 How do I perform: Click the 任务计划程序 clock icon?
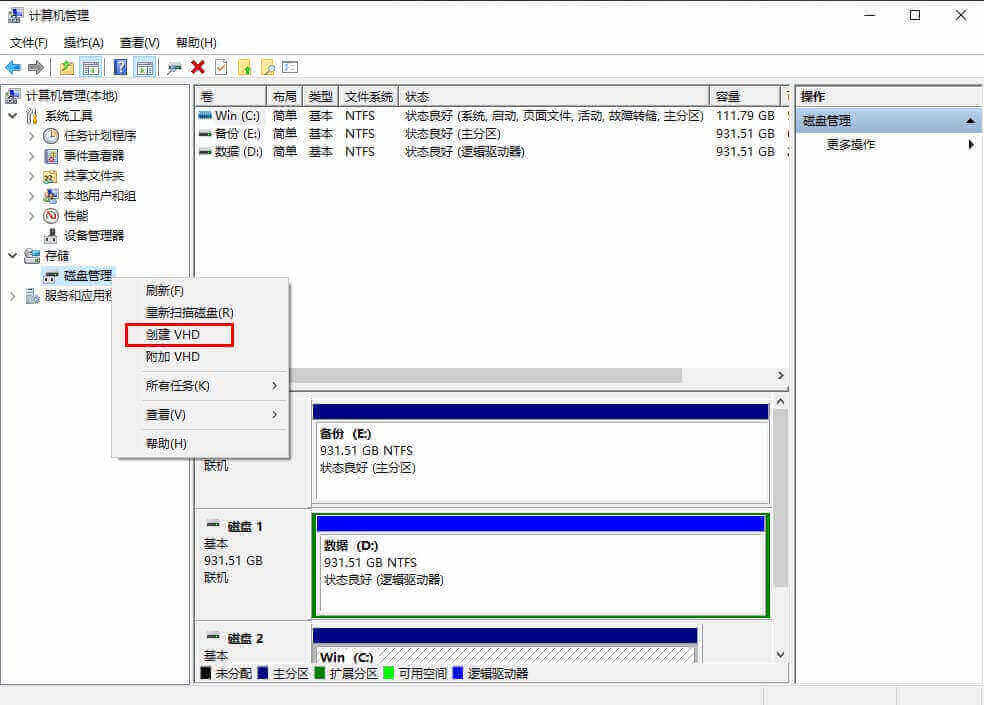pyautogui.click(x=51, y=136)
